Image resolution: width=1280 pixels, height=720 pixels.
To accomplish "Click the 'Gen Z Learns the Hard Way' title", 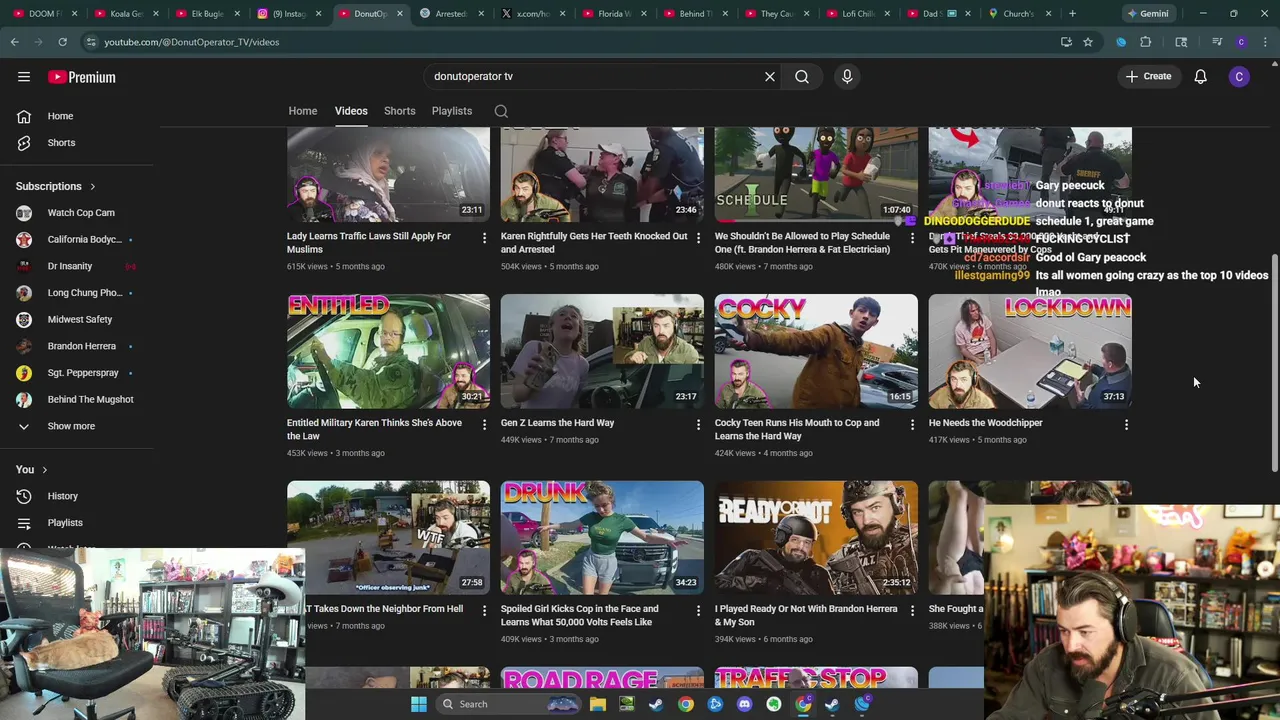I will (557, 423).
